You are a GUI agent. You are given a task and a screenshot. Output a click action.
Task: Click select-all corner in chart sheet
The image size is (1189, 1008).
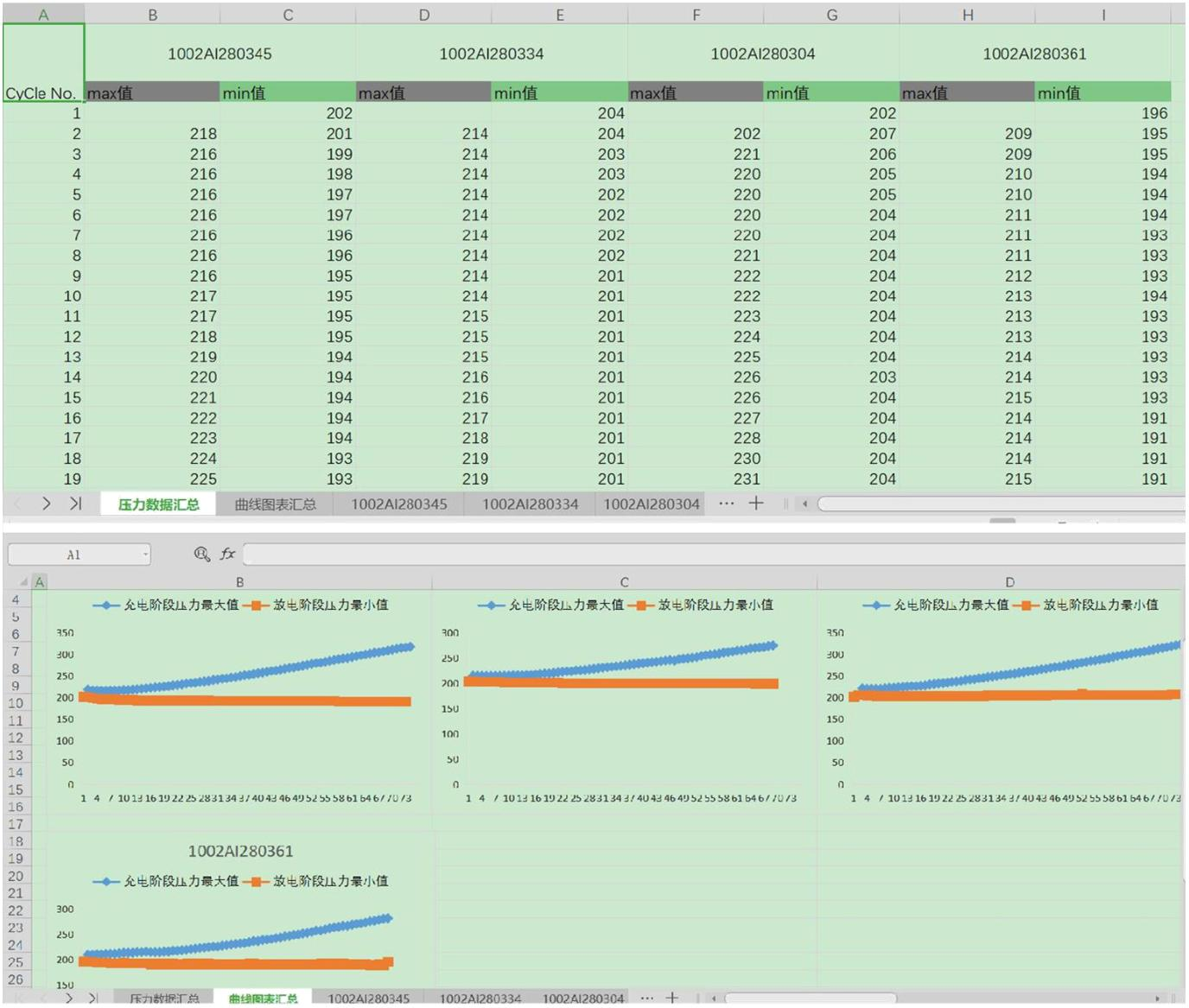(23, 582)
